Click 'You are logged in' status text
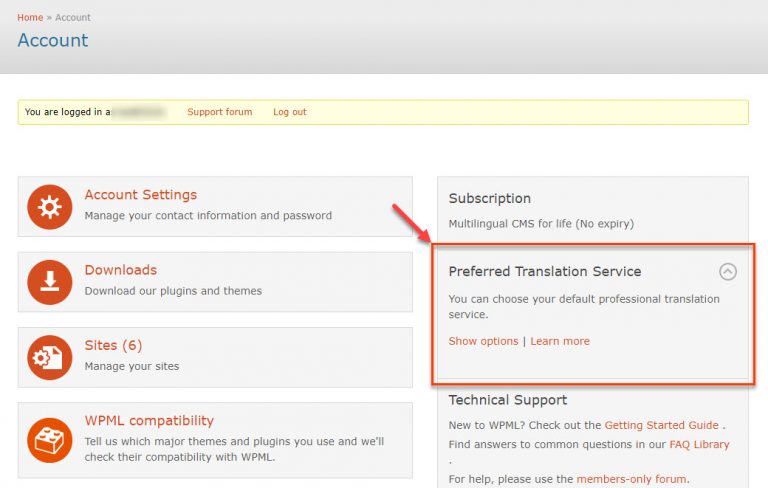Image resolution: width=768 pixels, height=488 pixels. 67,112
